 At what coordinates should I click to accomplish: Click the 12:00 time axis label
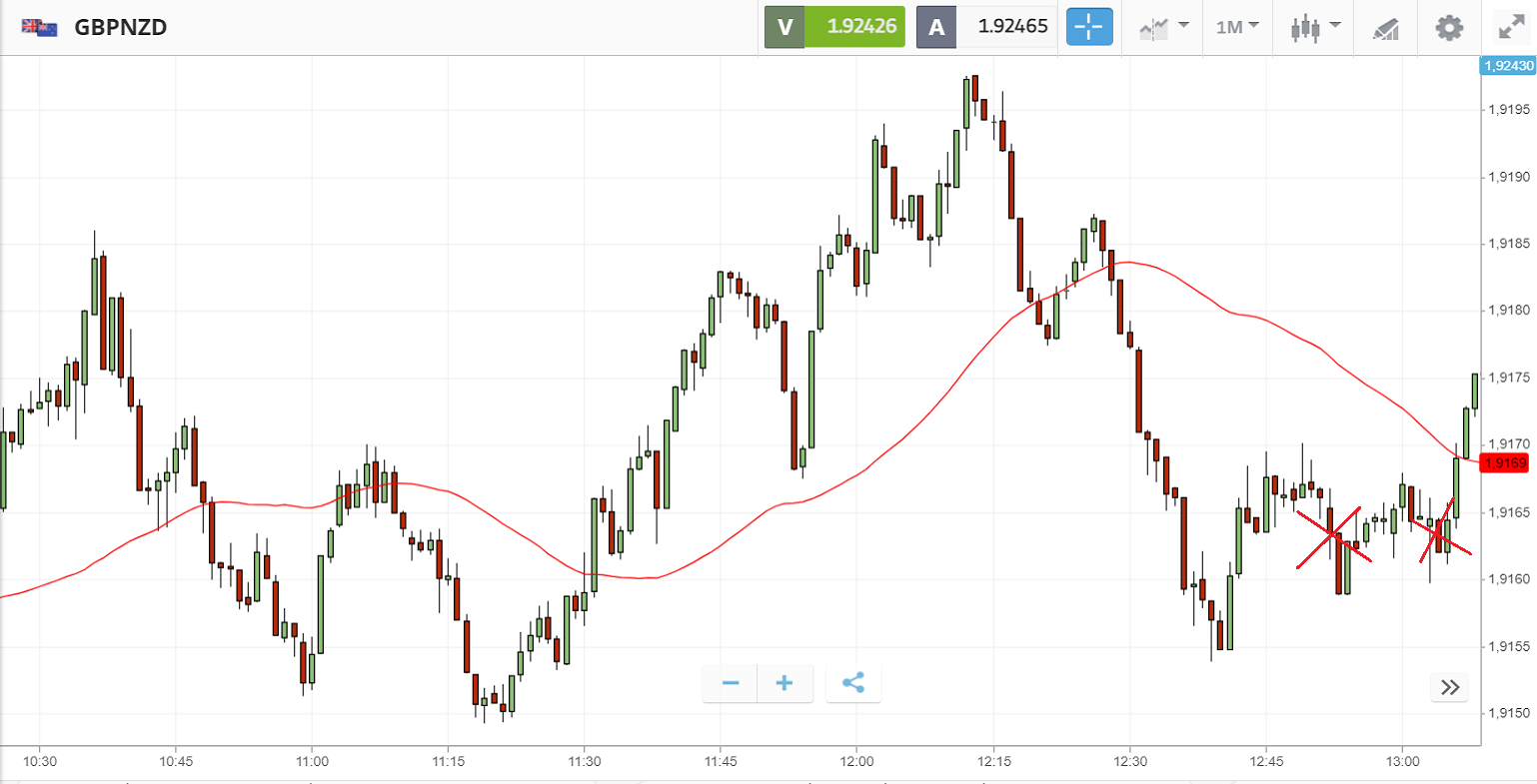[856, 761]
